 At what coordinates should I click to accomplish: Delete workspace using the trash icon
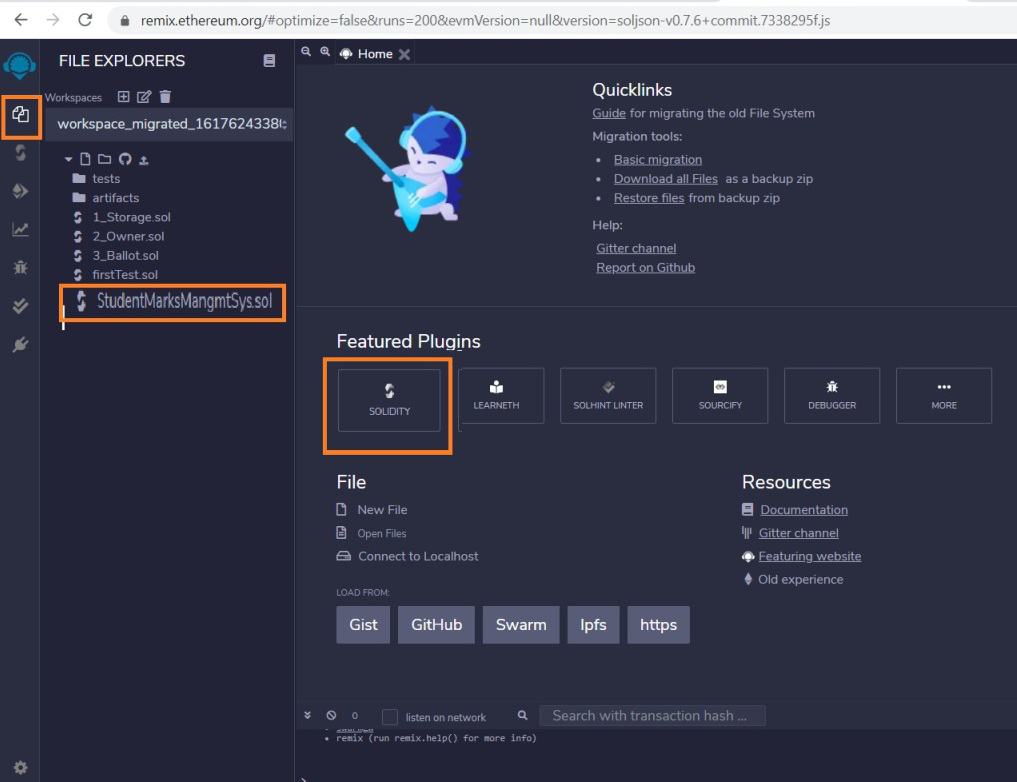(x=165, y=97)
